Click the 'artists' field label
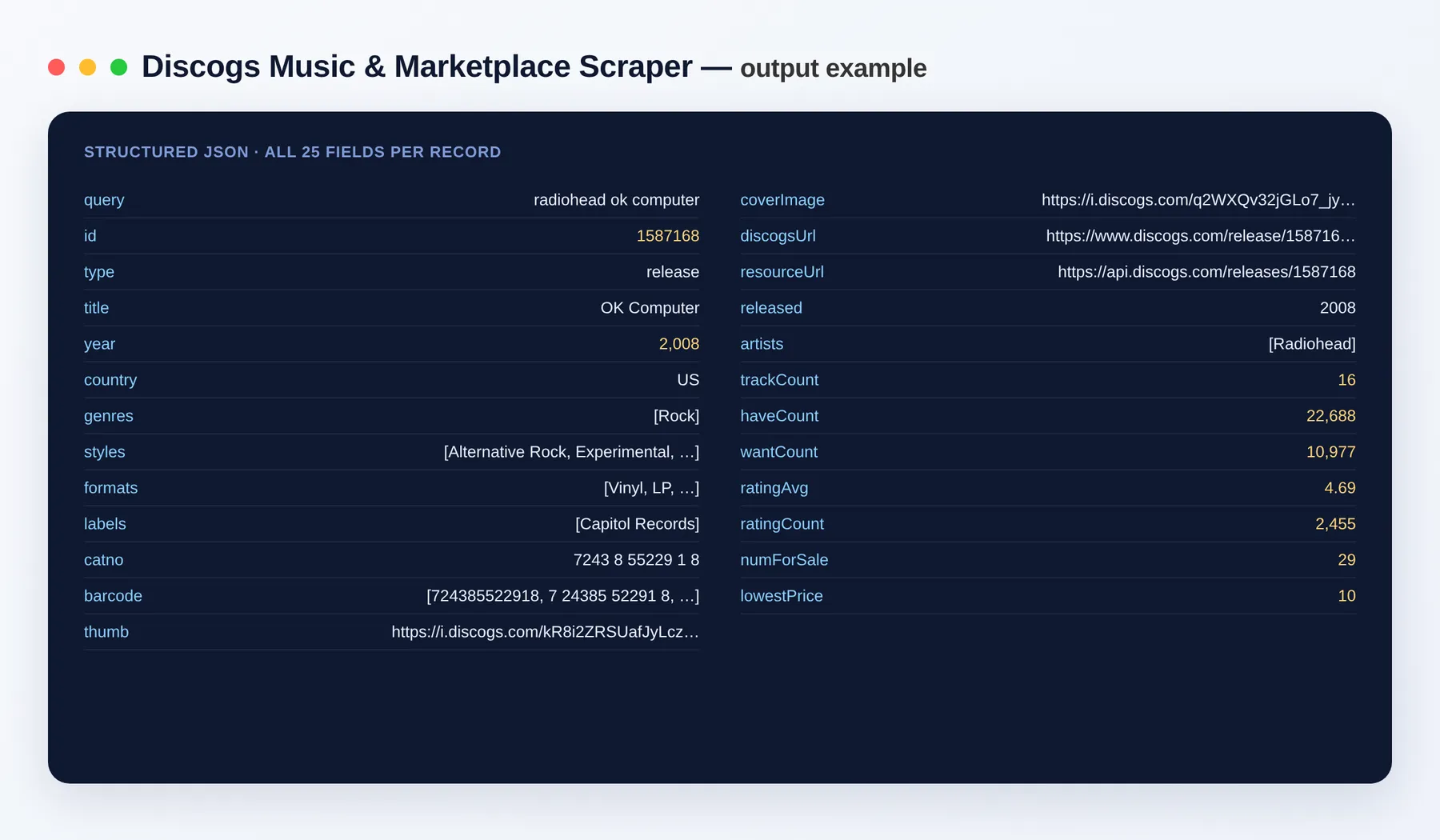Viewport: 1440px width, 840px height. 762,344
